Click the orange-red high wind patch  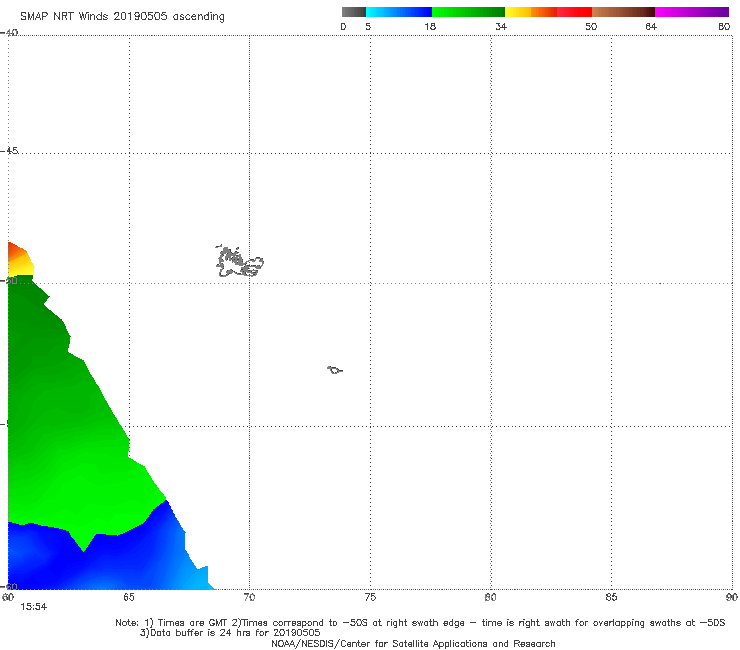tap(18, 254)
